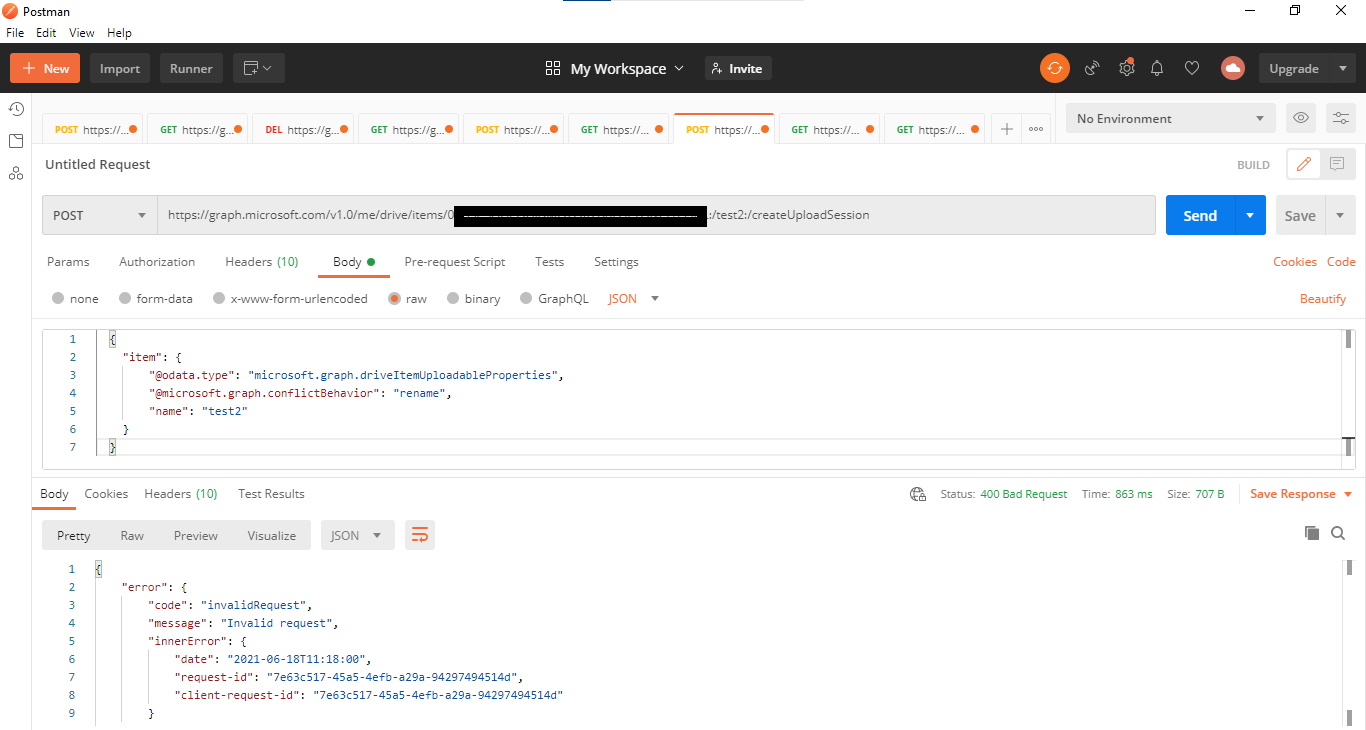Viewport: 1366px width, 730px height.
Task: Open the Edit menu
Action: pyautogui.click(x=46, y=32)
